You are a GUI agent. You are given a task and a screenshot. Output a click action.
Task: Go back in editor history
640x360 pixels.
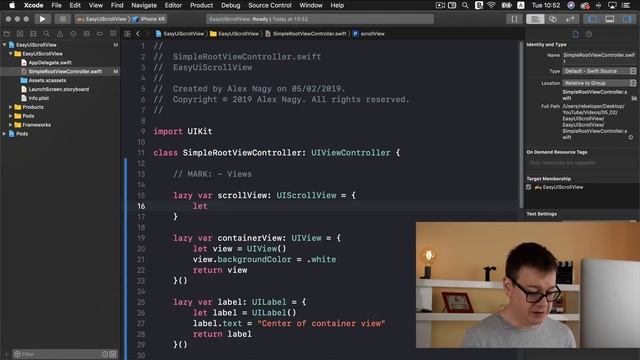point(138,34)
